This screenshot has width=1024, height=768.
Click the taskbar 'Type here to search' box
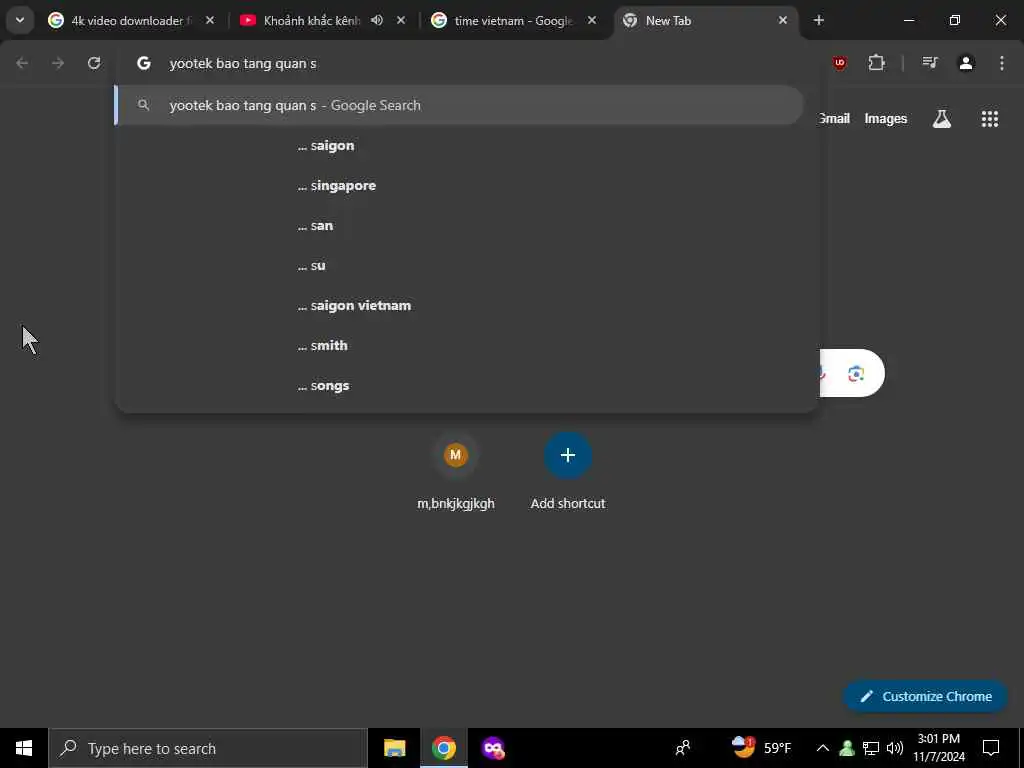coord(208,748)
